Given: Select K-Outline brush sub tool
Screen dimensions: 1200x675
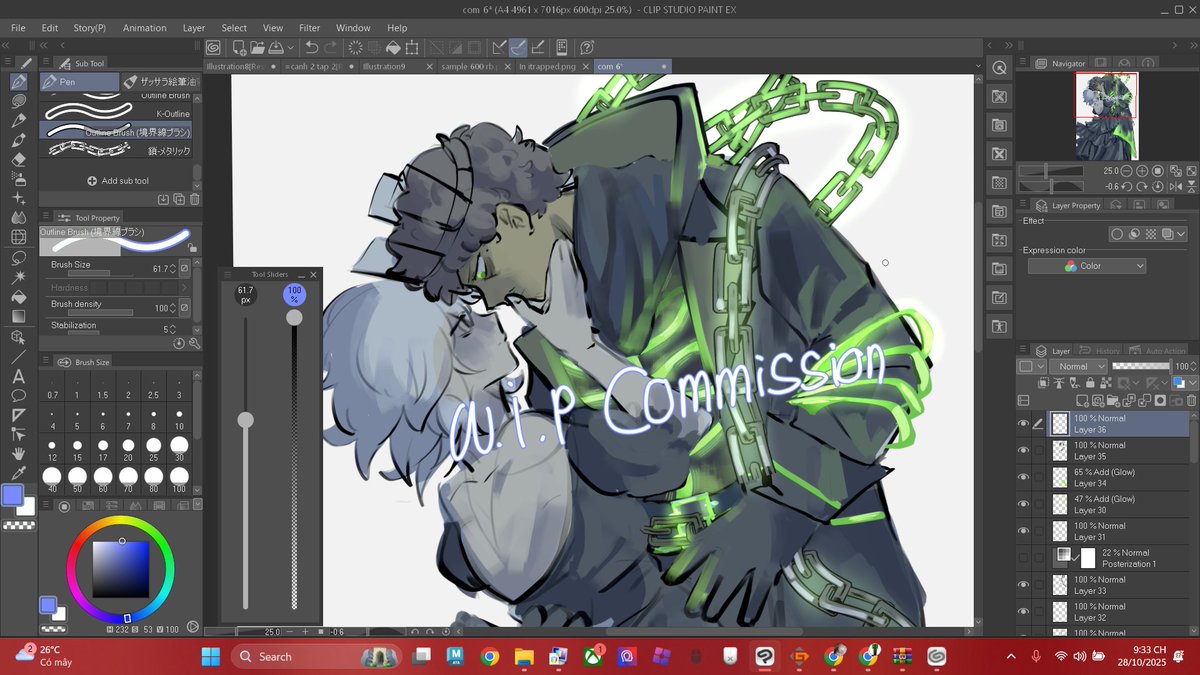Looking at the screenshot, I should tap(117, 113).
